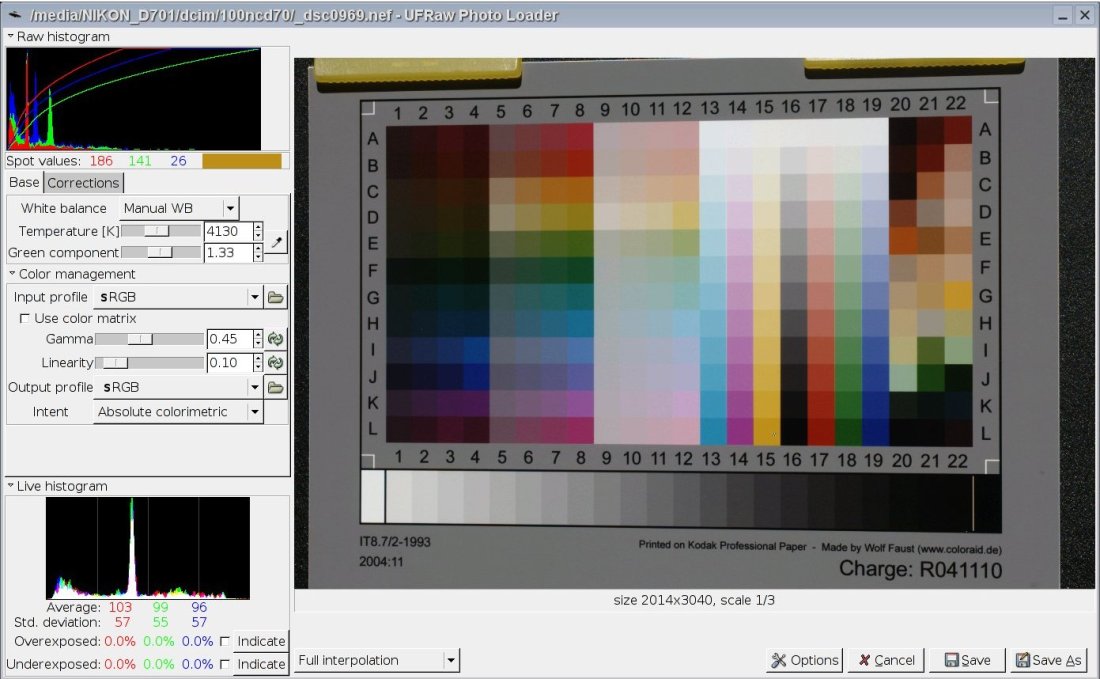Click the UFRaw window title bar icon
The image size is (1100, 679).
[x=14, y=15]
